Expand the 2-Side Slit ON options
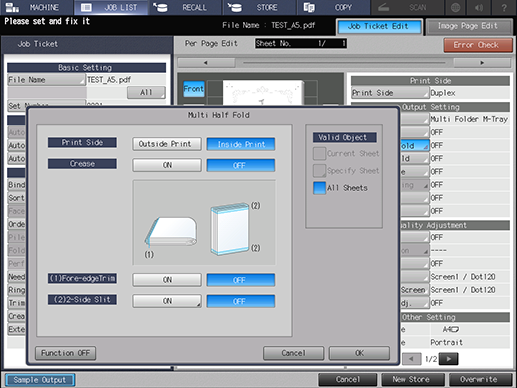517x388 pixels. 167,301
